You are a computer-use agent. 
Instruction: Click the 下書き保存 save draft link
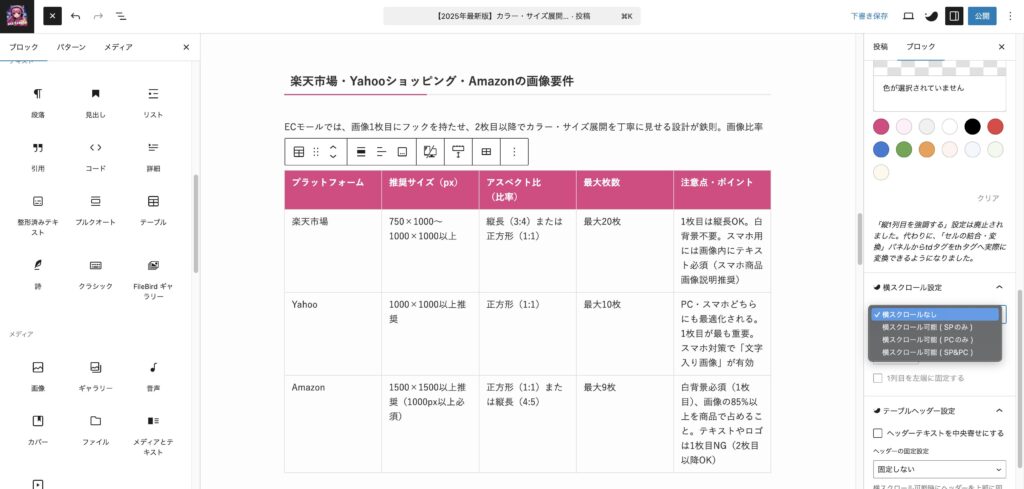(869, 16)
